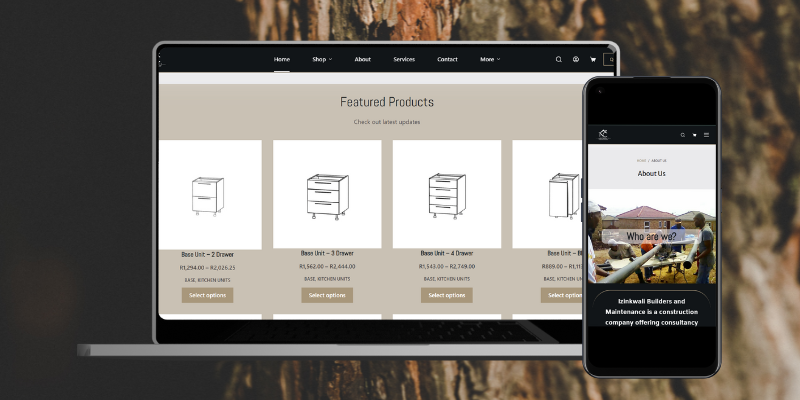800x400 pixels.
Task: Open the hamburger menu on the phone
Action: point(706,135)
